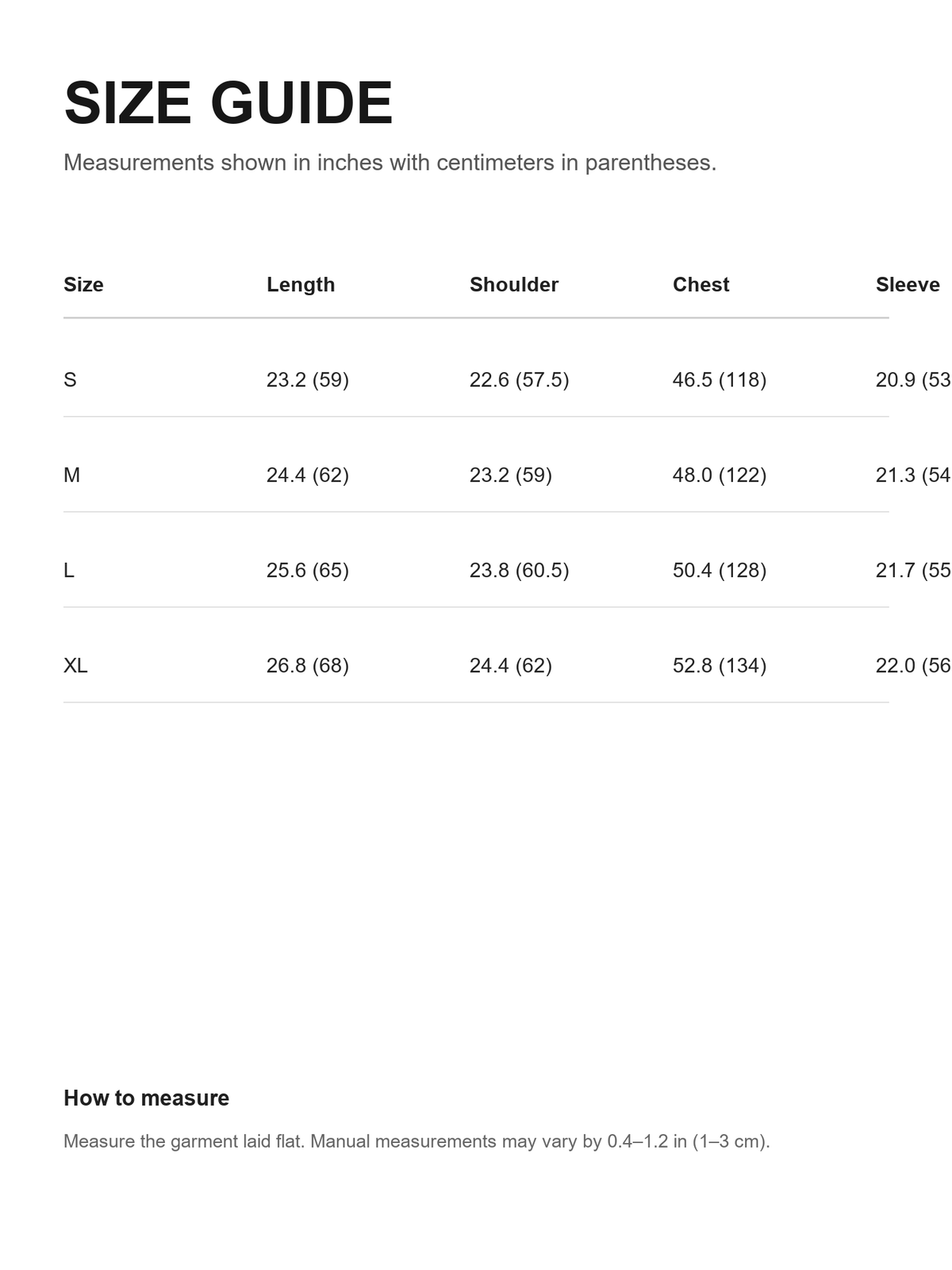Click the How to measure heading
The image size is (952, 1270).
pyautogui.click(x=146, y=1098)
